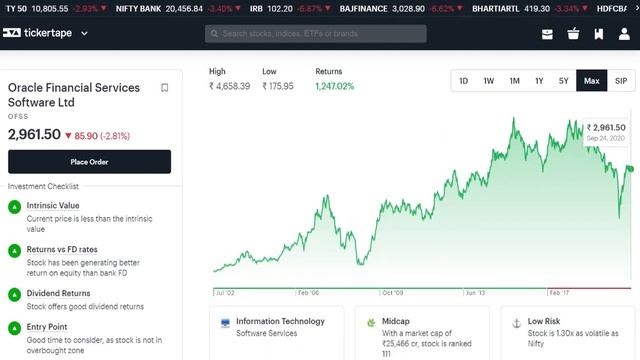The width and height of the screenshot is (640, 360).
Task: Open the Low Risk volatility card
Action: pos(568,333)
